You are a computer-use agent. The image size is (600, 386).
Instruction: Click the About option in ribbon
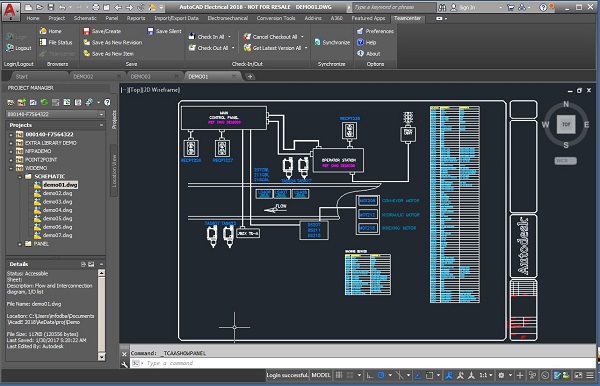[368, 54]
